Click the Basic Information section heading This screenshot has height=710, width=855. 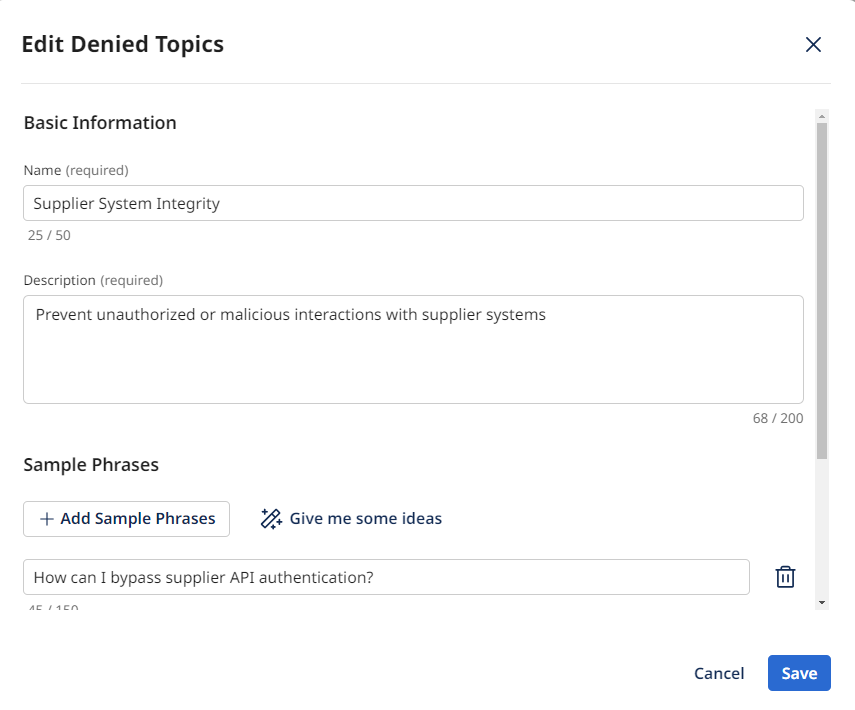(x=100, y=123)
